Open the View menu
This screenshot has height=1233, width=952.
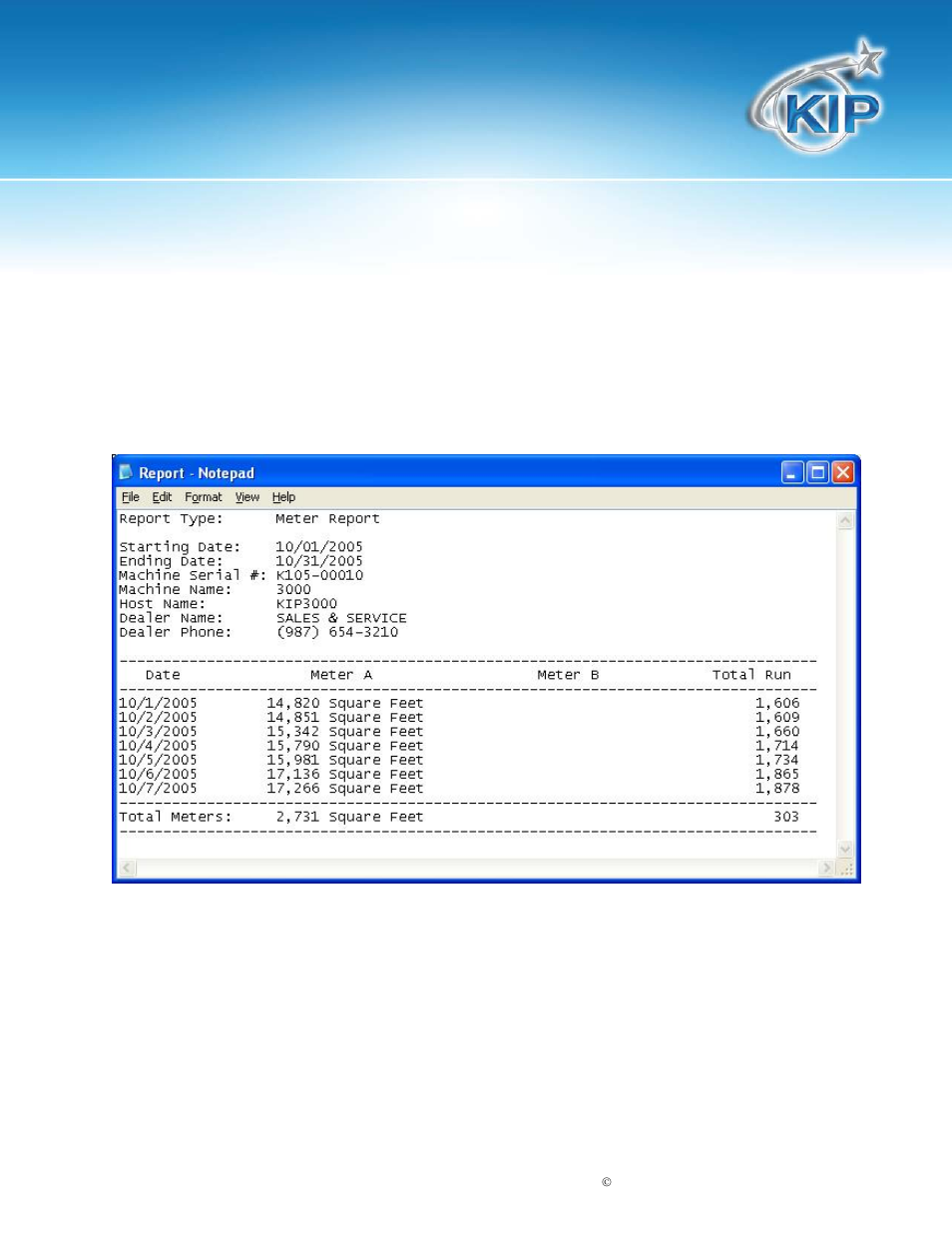(247, 497)
